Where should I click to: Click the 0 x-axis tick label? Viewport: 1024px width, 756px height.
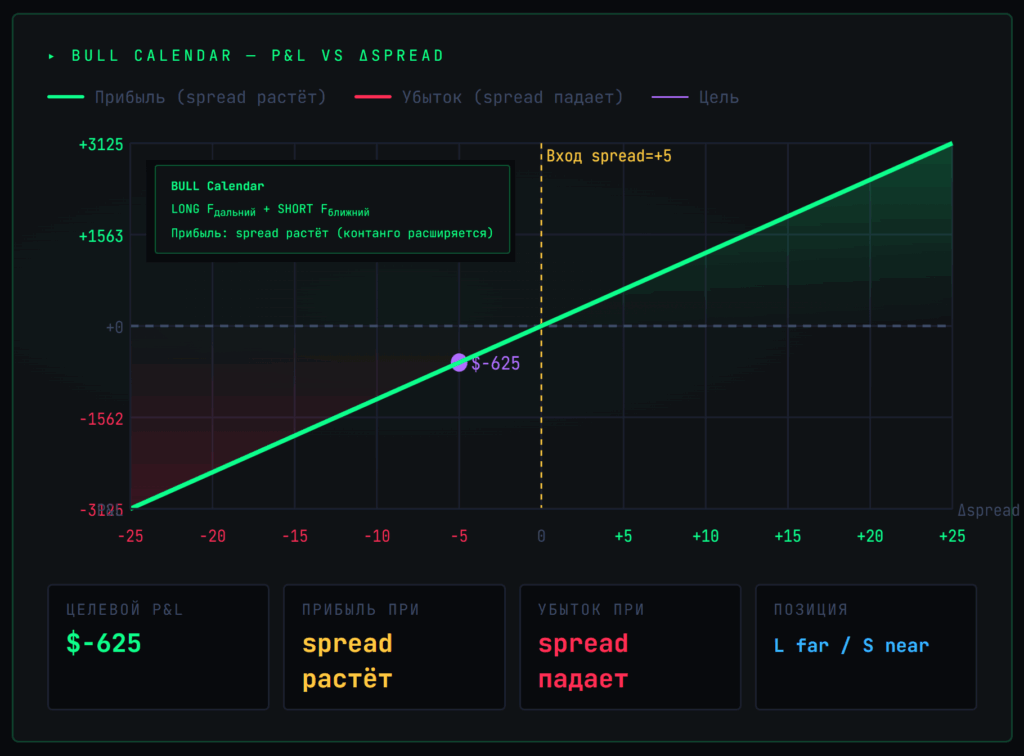click(x=541, y=536)
